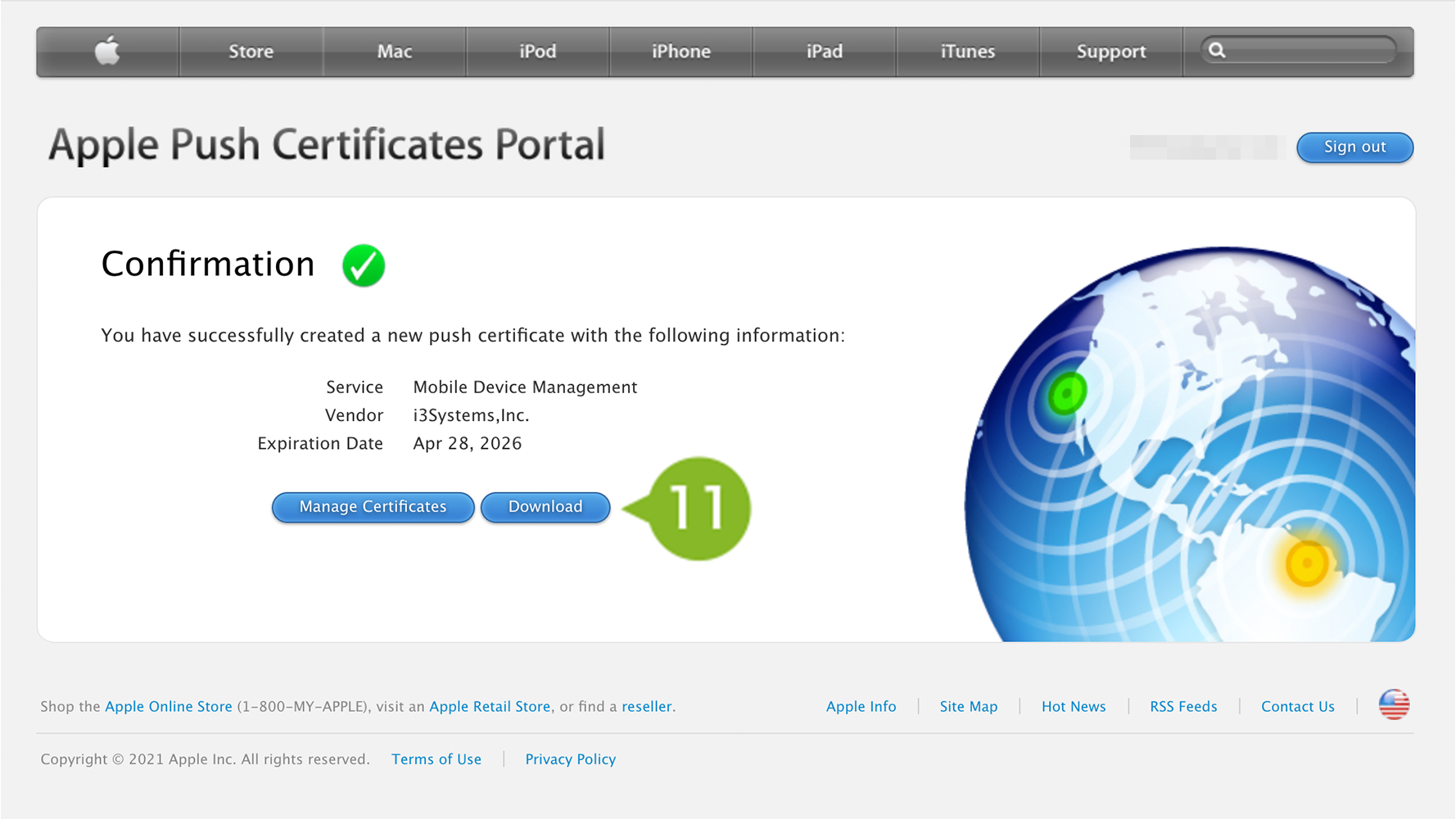Viewport: 1456px width, 819px height.
Task: Click the Confirmation heading text
Action: pos(208,264)
